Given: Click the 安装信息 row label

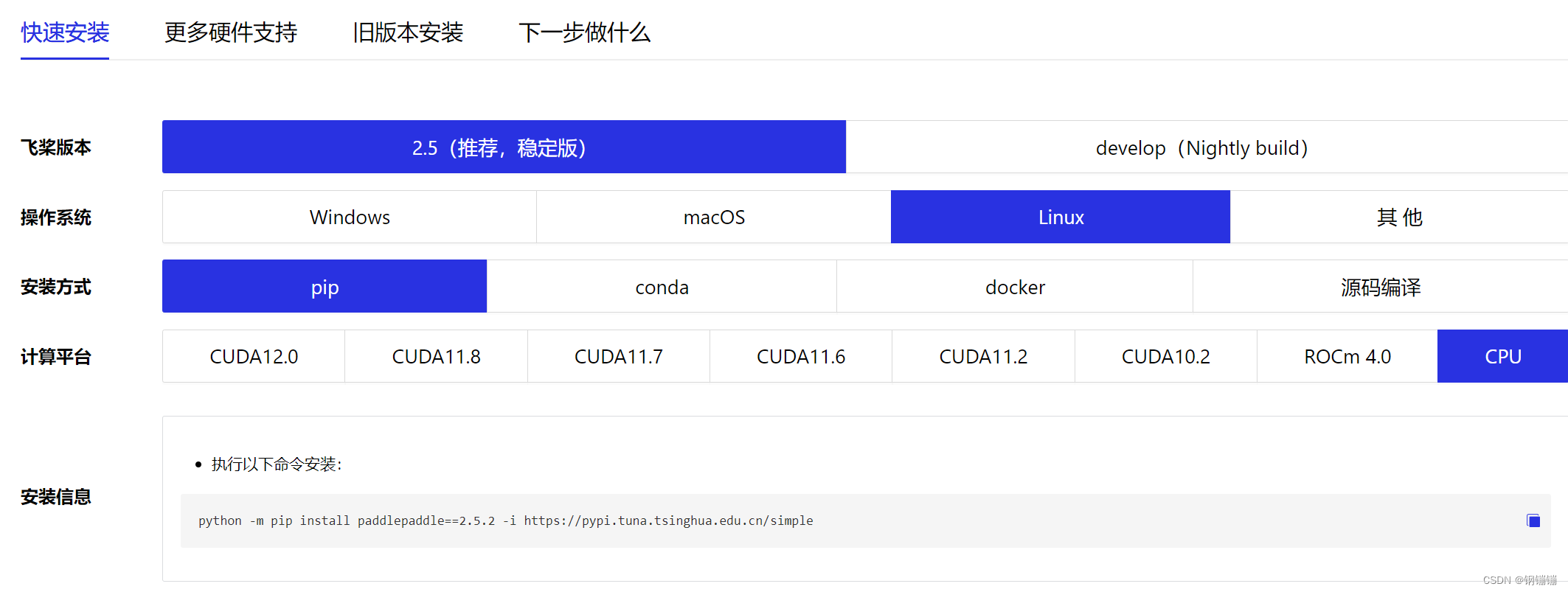Looking at the screenshot, I should pos(56,497).
